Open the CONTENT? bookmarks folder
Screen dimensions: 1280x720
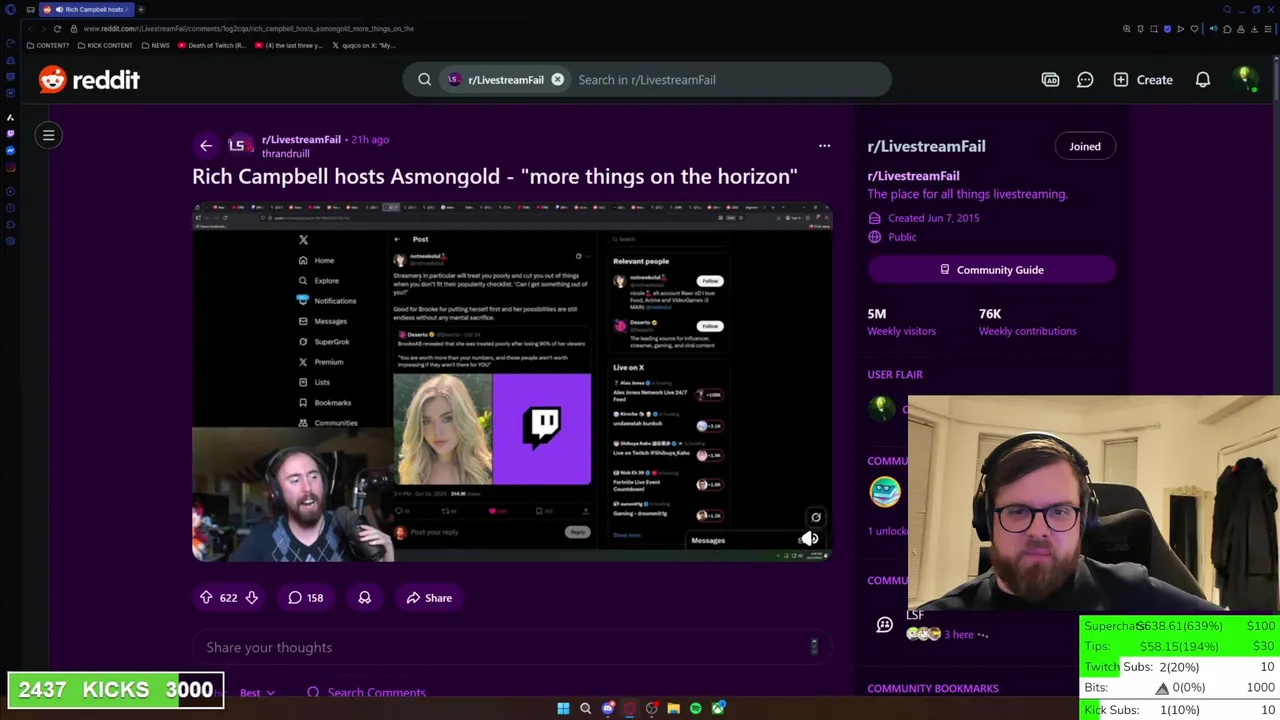tap(48, 46)
